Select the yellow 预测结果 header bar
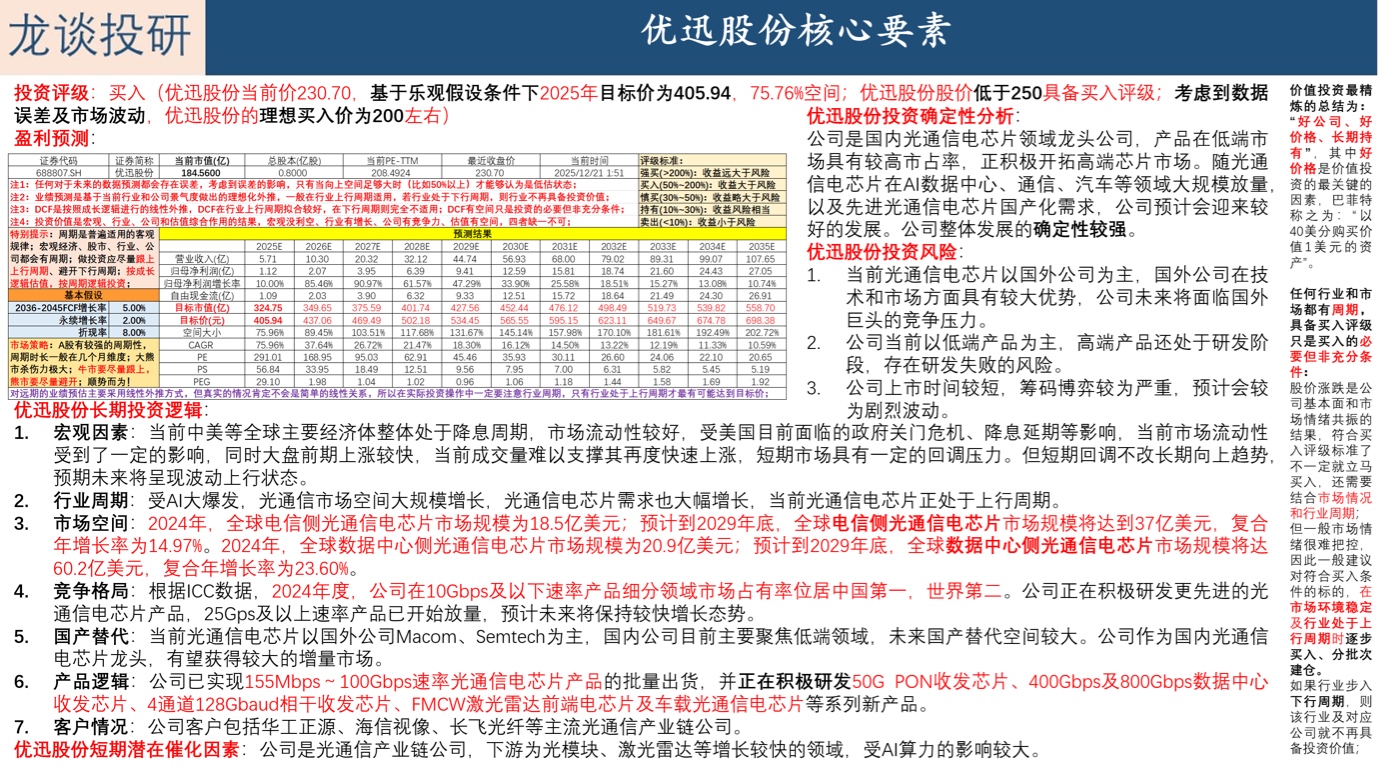The image size is (1378, 768). point(473,234)
